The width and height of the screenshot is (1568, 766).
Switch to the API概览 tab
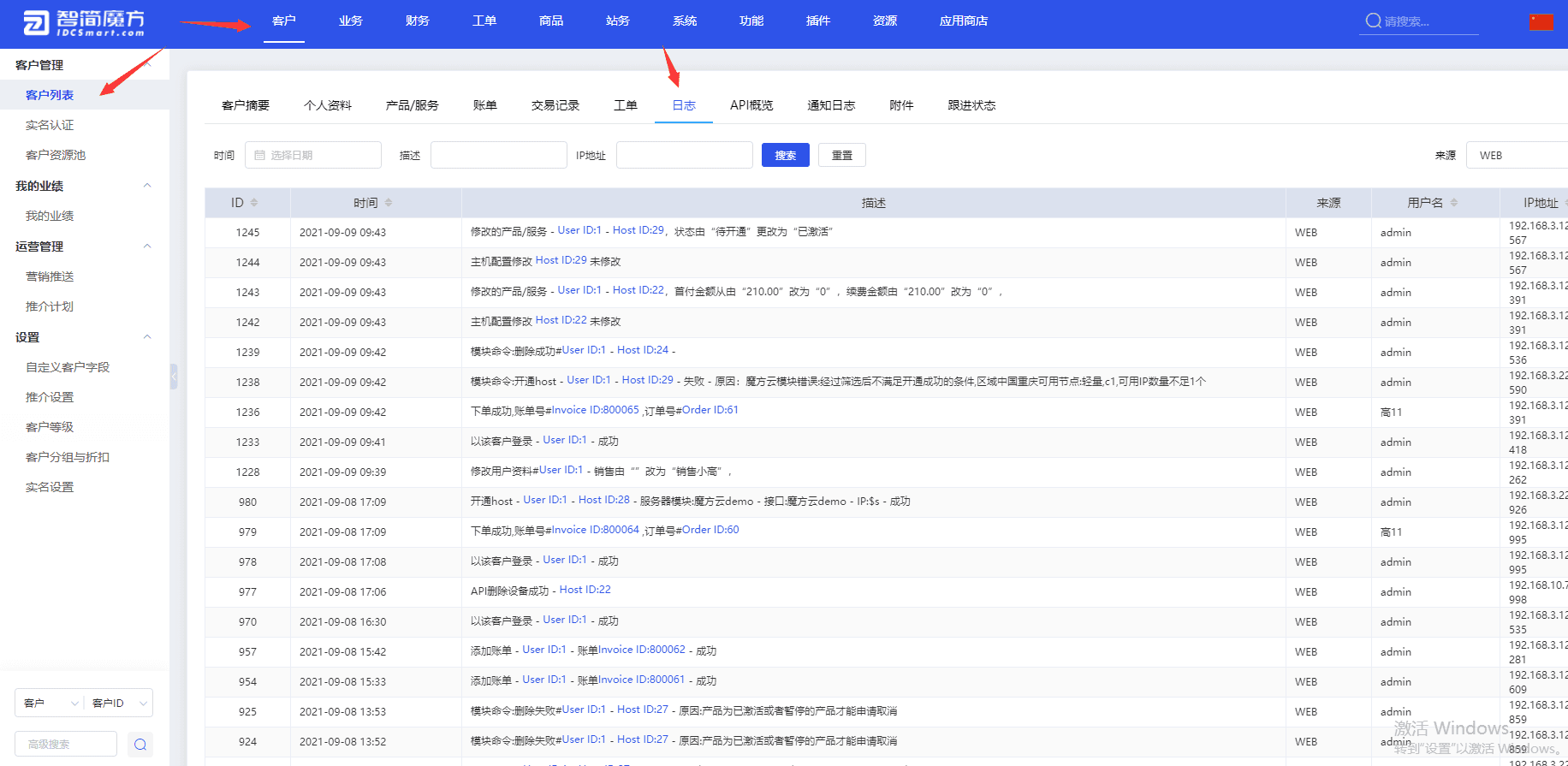[751, 105]
